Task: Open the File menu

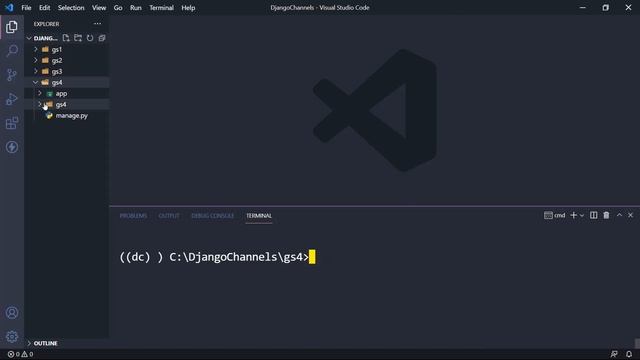Action: pyautogui.click(x=26, y=8)
